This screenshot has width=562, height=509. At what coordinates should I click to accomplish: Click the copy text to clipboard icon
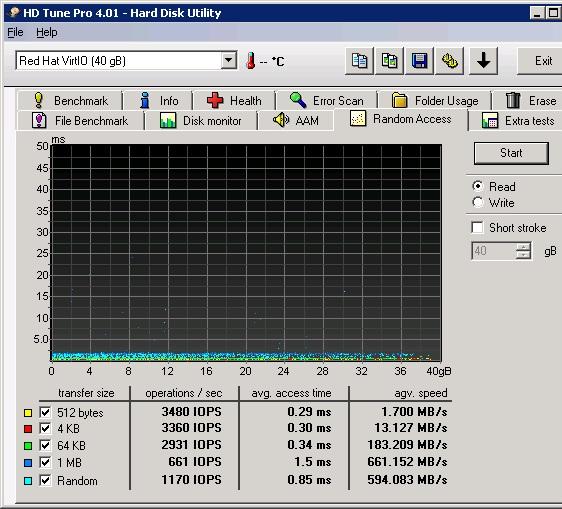click(x=359, y=61)
